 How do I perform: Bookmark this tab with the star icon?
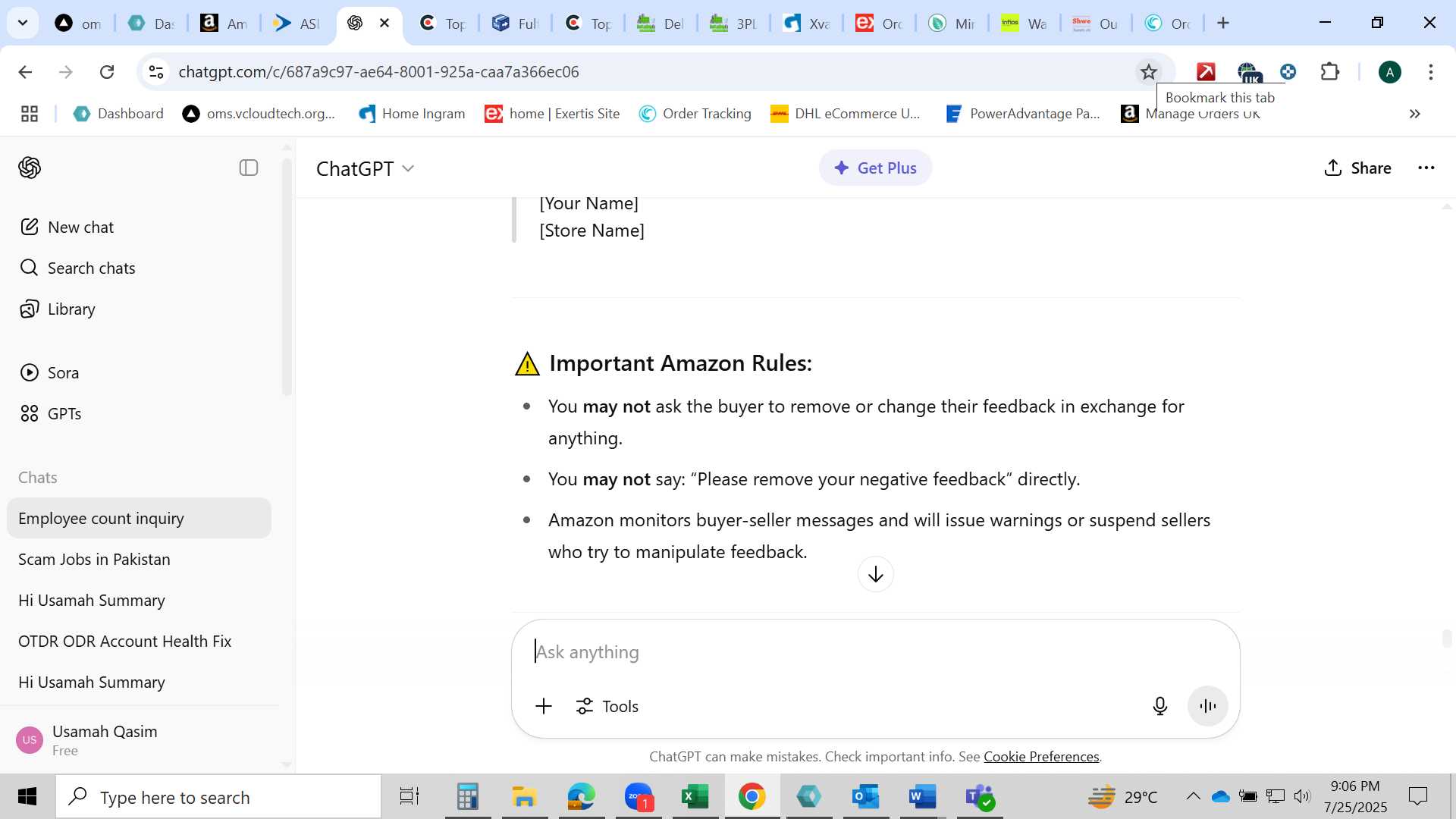pos(1149,72)
